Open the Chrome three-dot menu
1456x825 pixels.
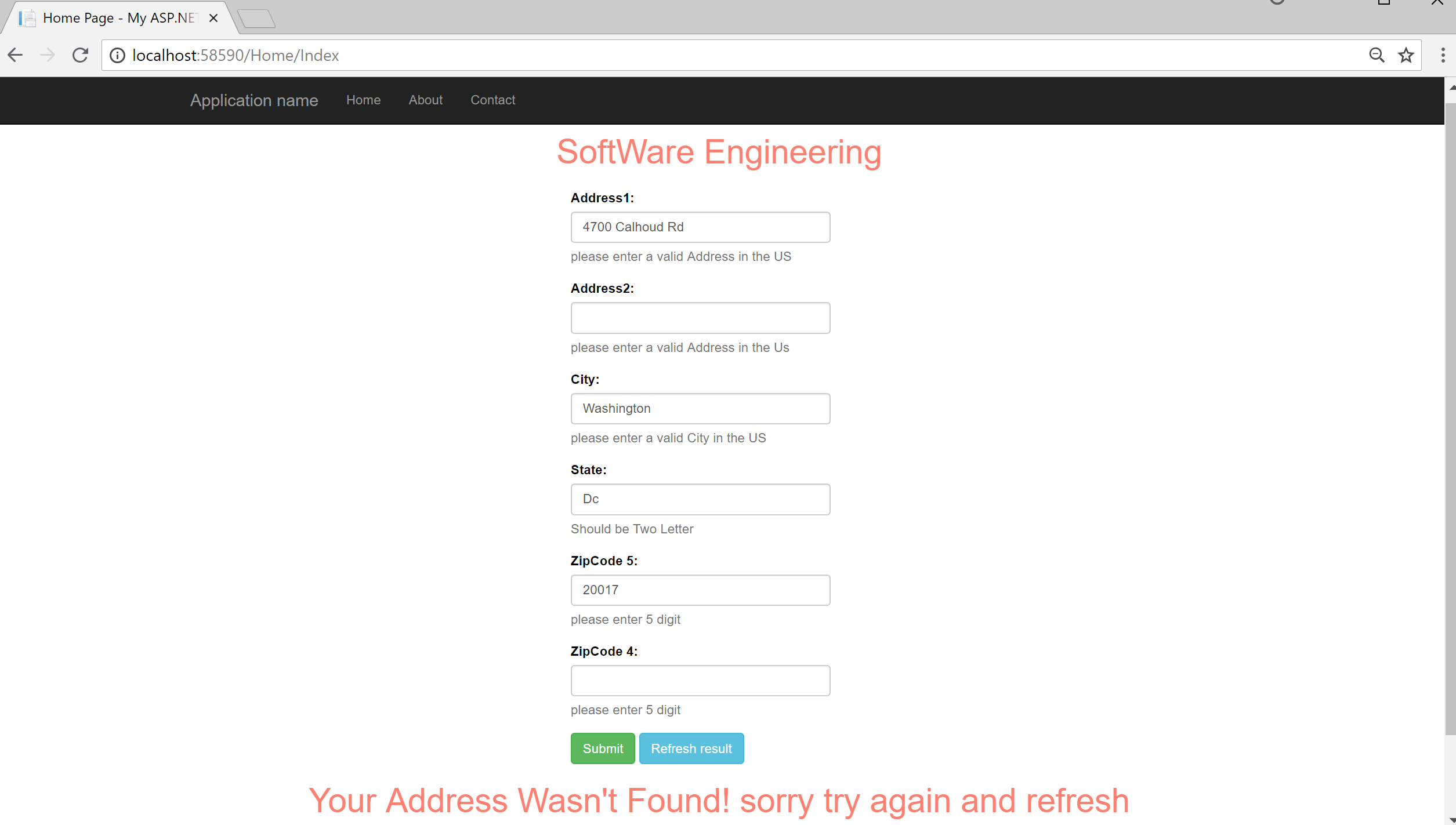pyautogui.click(x=1443, y=55)
